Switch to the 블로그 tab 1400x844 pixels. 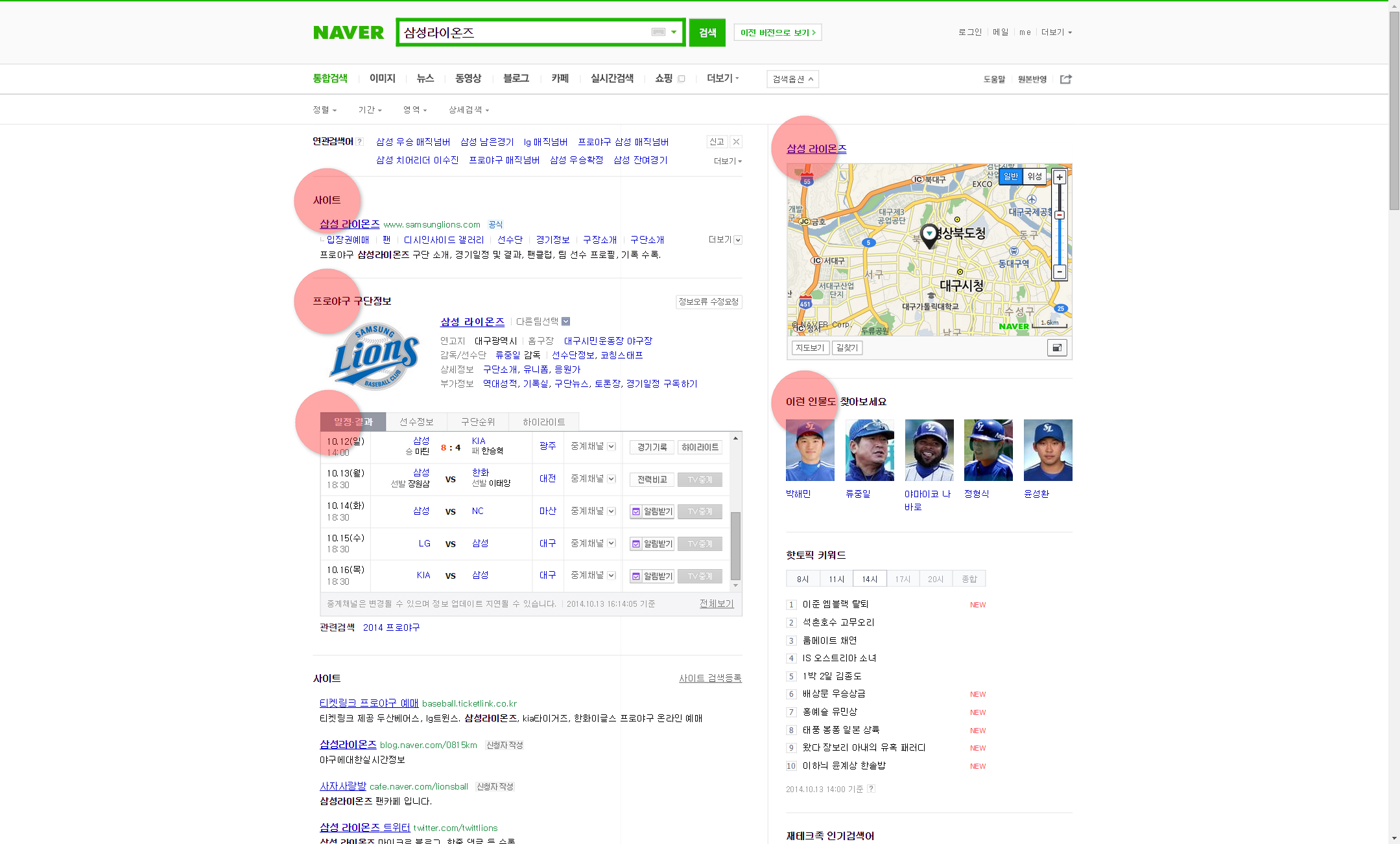pyautogui.click(x=516, y=78)
